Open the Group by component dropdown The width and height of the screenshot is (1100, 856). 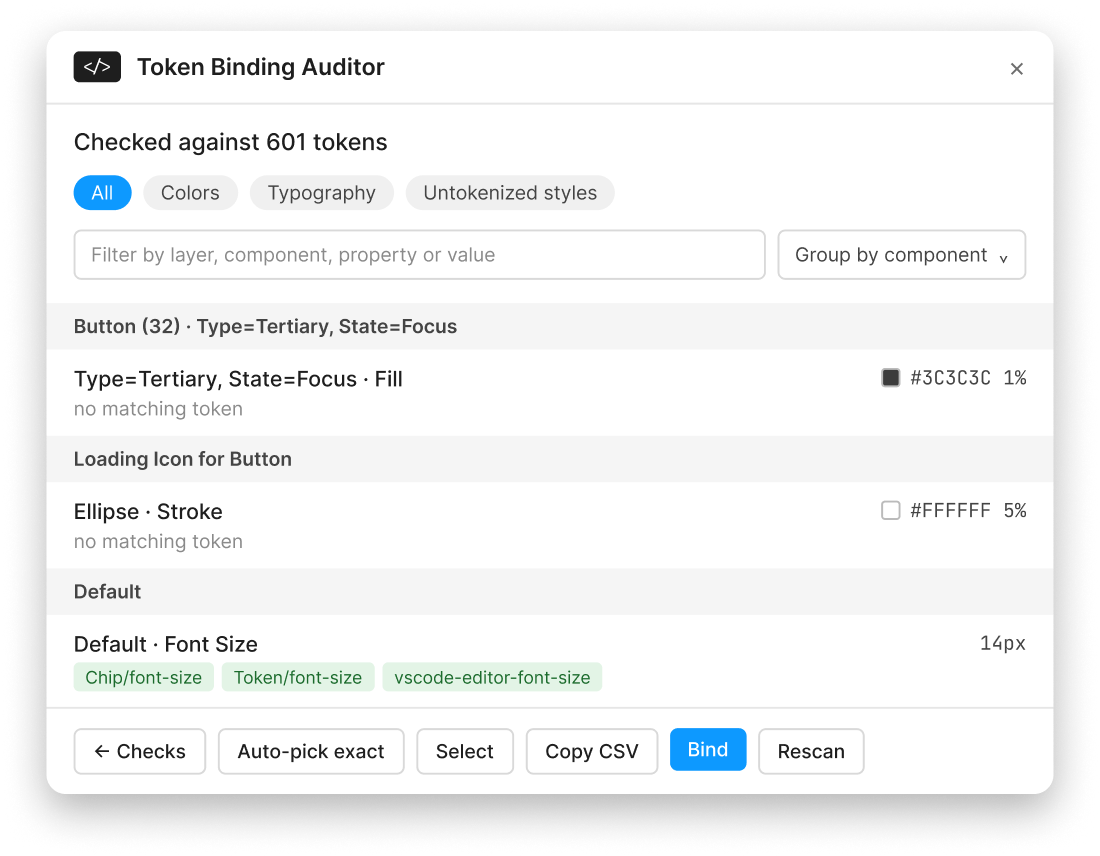(901, 255)
